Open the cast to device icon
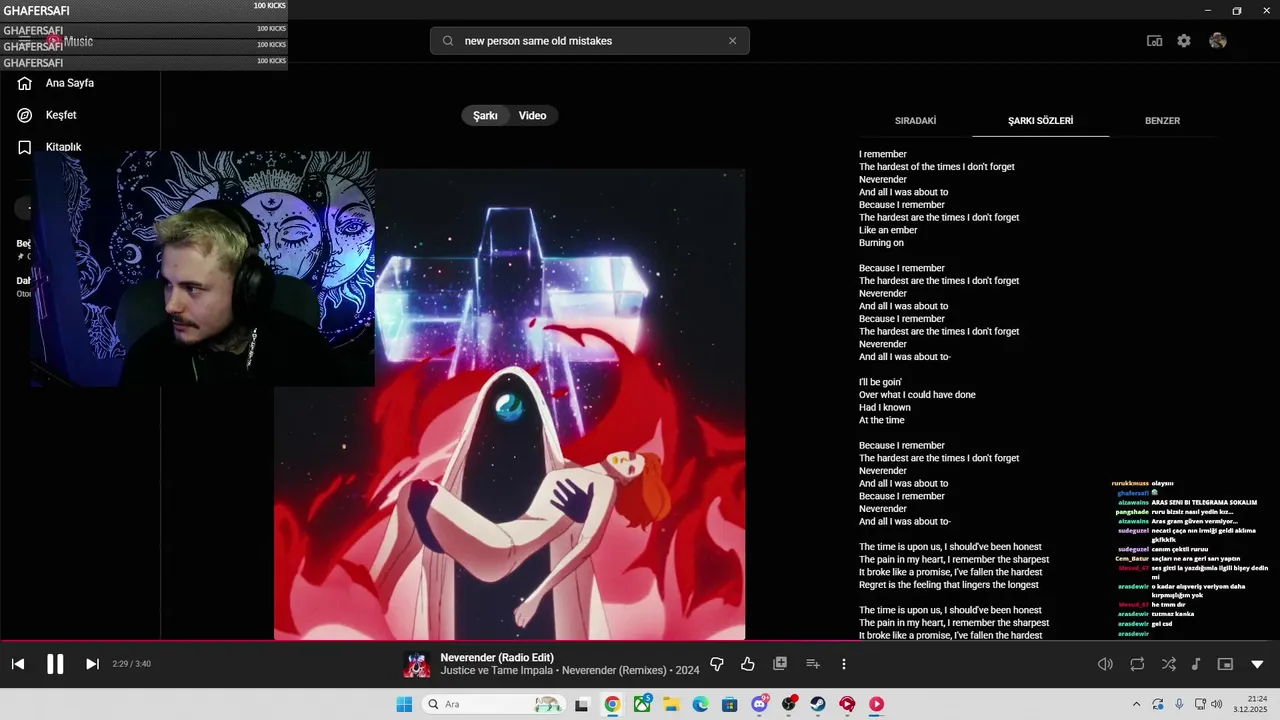This screenshot has width=1280, height=720. coord(1154,41)
